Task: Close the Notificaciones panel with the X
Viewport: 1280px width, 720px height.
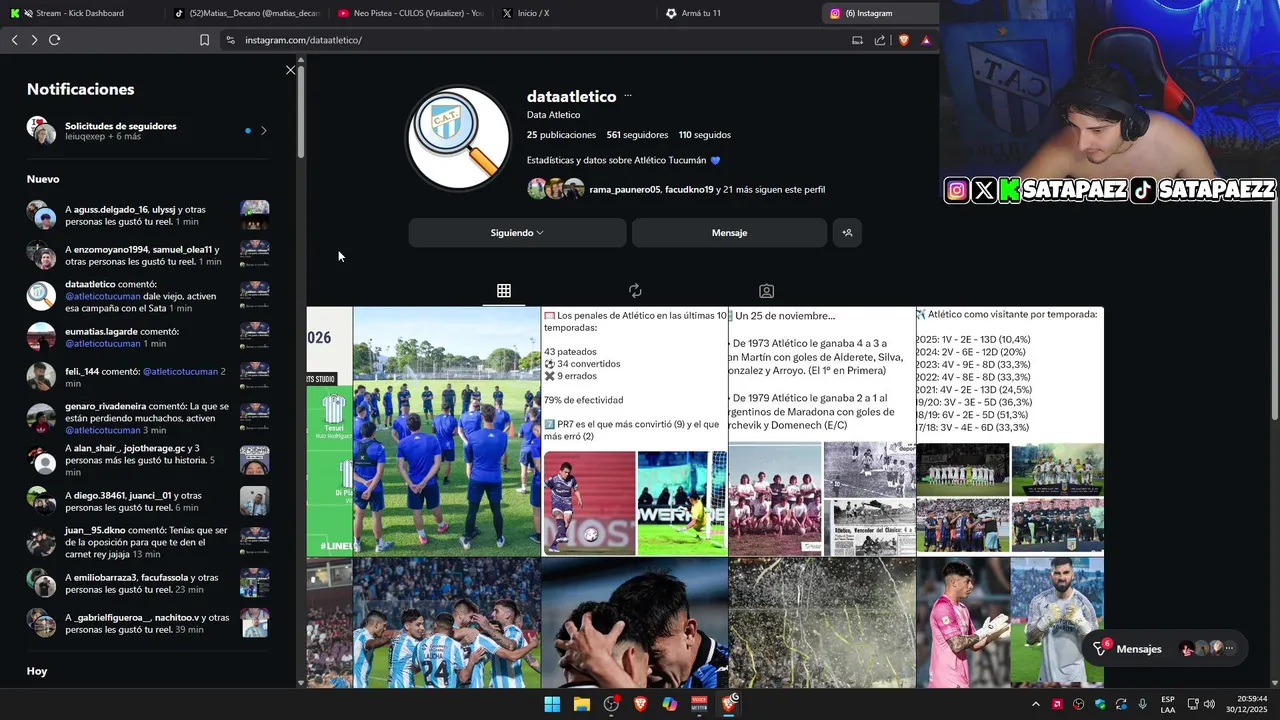Action: (x=290, y=70)
